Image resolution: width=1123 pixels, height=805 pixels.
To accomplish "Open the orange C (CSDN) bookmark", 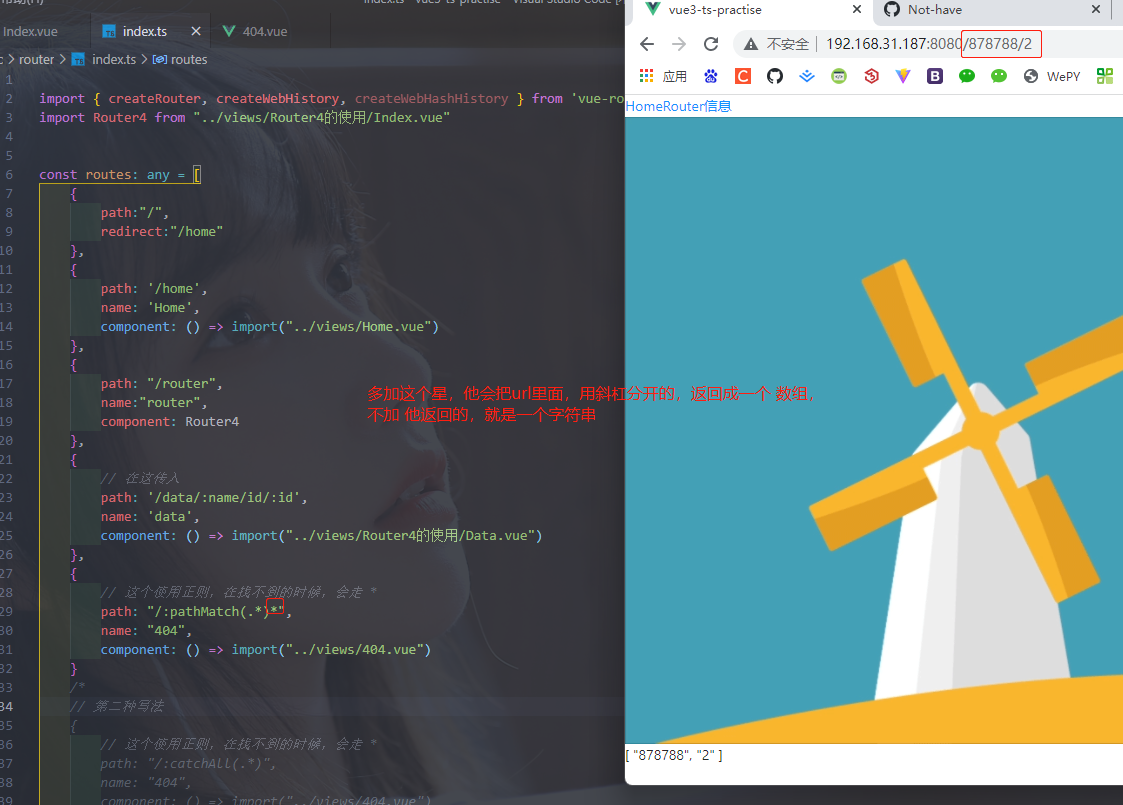I will [x=743, y=76].
